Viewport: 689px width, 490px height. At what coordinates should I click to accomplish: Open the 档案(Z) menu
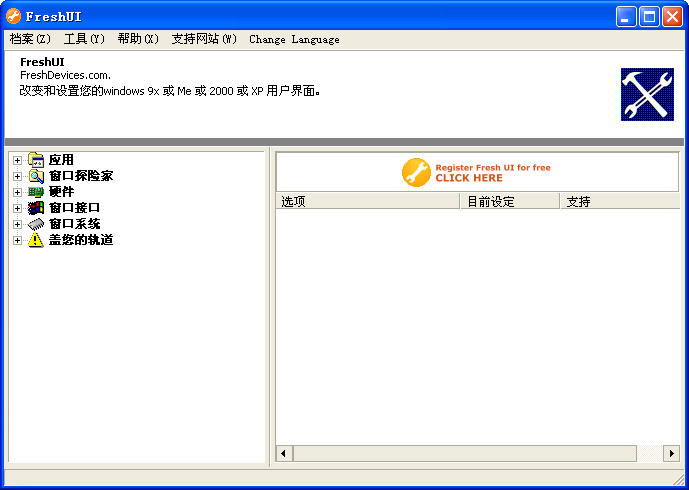[x=30, y=39]
